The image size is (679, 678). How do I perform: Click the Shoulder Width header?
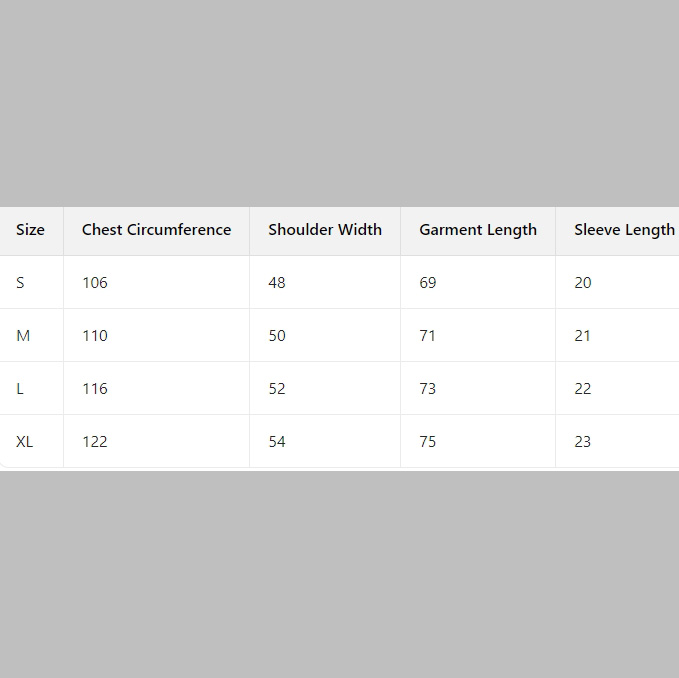(325, 230)
